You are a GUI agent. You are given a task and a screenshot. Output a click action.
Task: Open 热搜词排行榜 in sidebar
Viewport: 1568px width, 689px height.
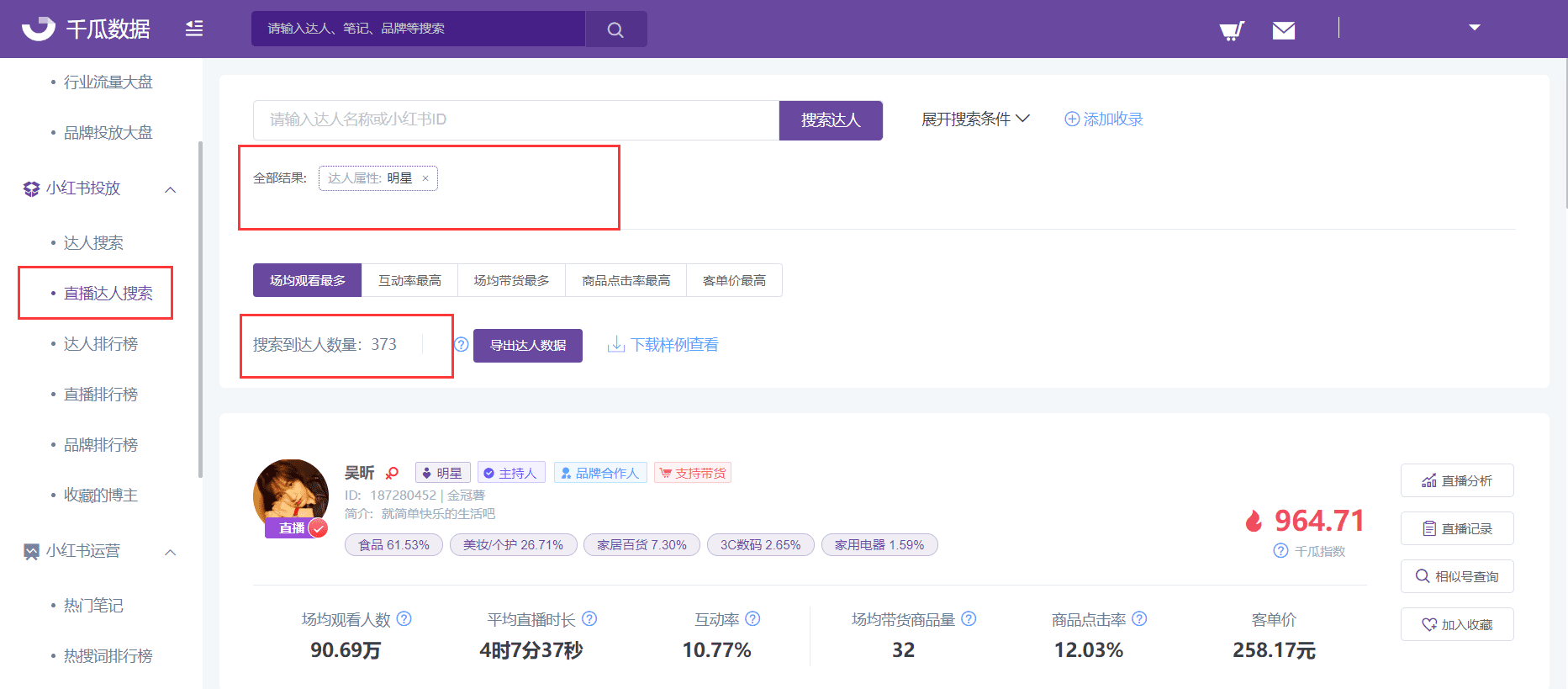pyautogui.click(x=108, y=656)
